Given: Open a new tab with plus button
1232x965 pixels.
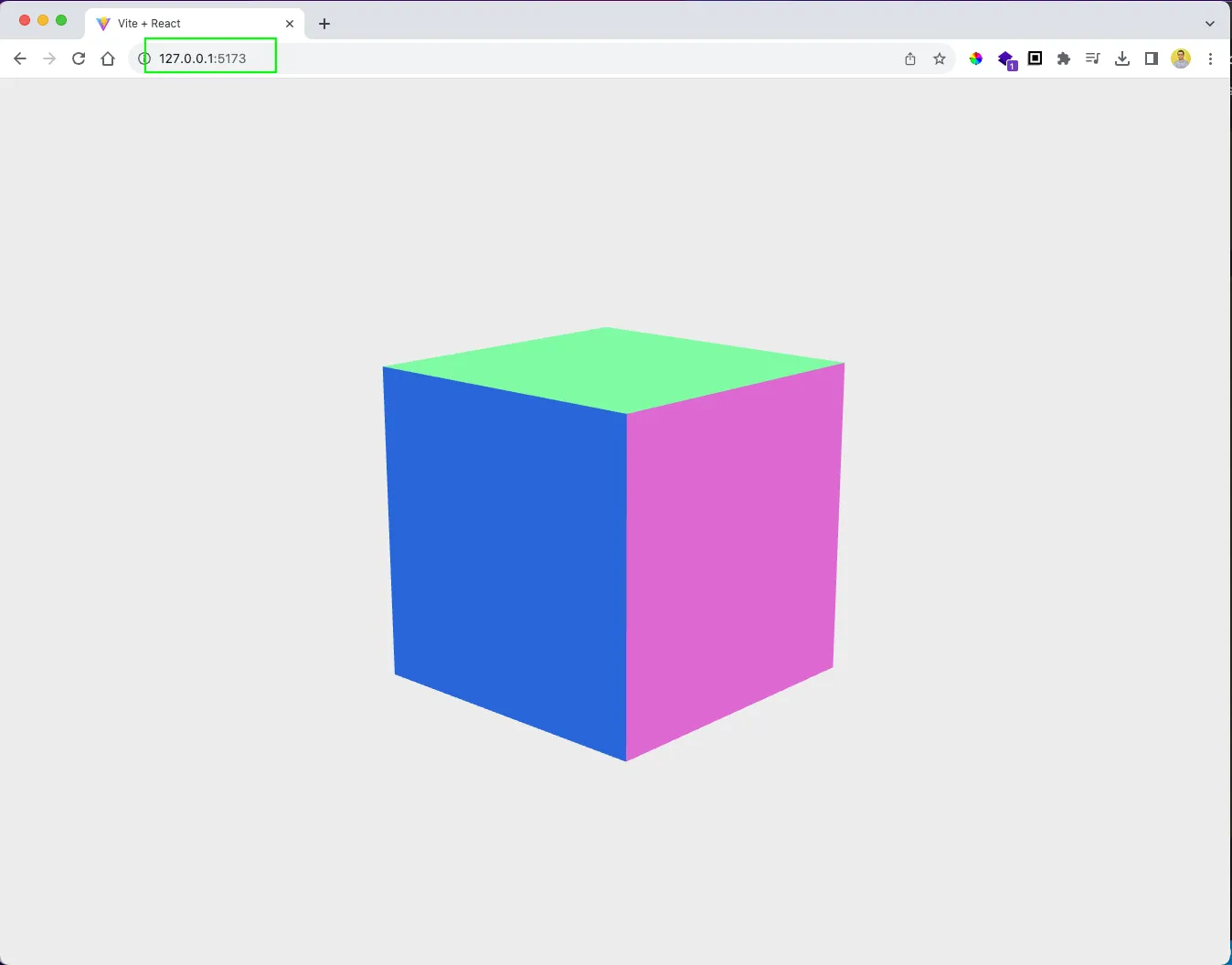Looking at the screenshot, I should pos(324,24).
